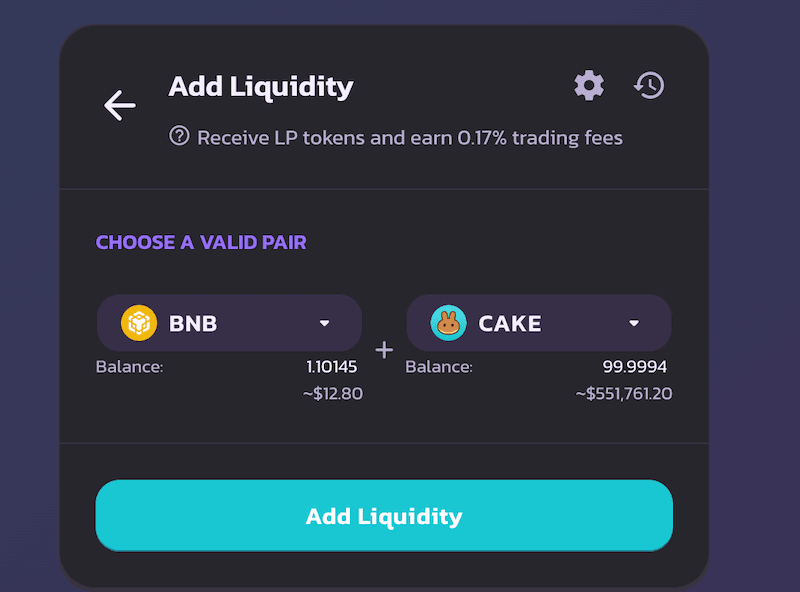Image resolution: width=800 pixels, height=592 pixels.
Task: Expand the BNB dropdown caret
Action: point(324,323)
